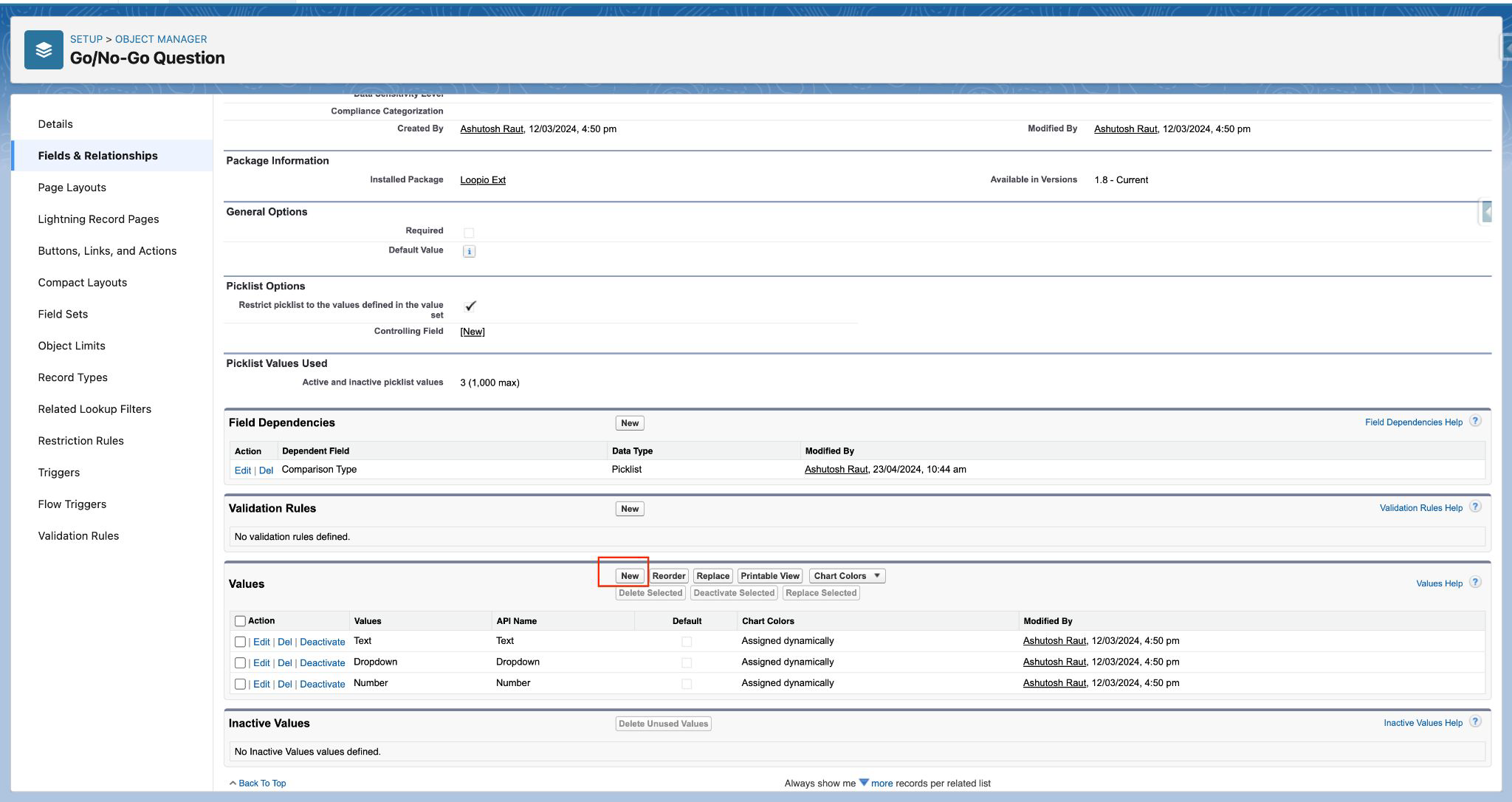The height and width of the screenshot is (802, 1512).
Task: Open Validation Rules in sidebar
Action: click(79, 537)
